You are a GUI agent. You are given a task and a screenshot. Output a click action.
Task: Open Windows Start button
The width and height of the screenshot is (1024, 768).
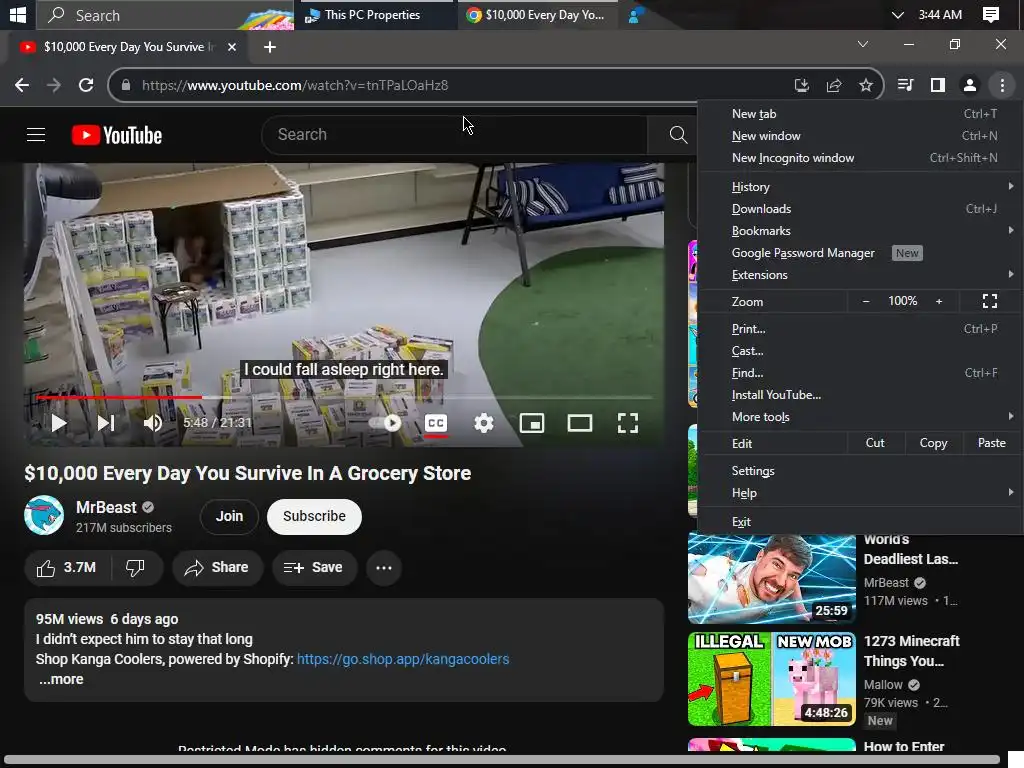tap(18, 14)
